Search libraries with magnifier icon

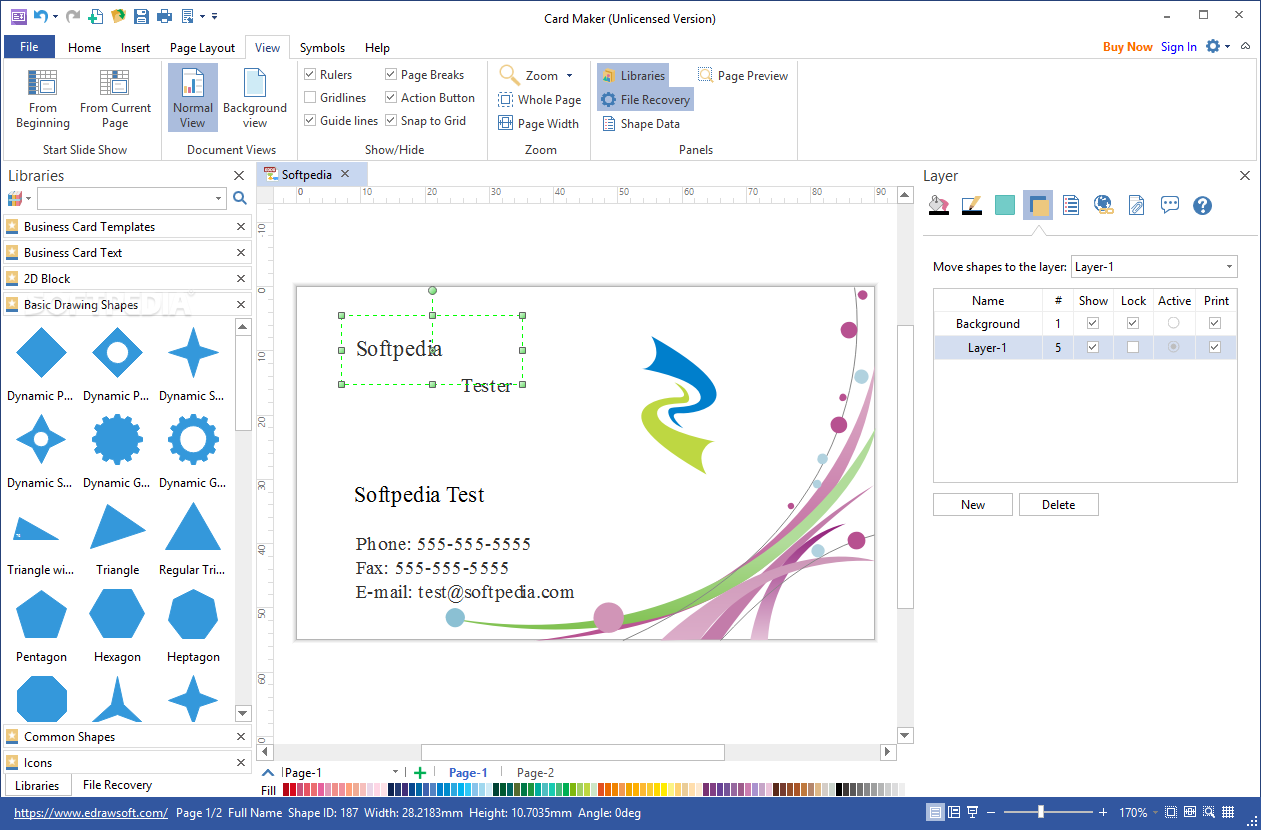coord(240,198)
